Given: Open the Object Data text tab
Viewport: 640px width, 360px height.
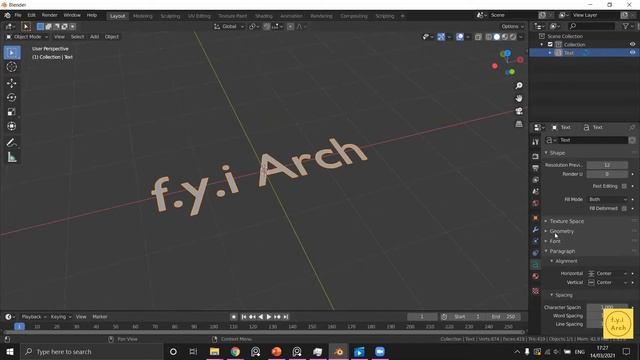Looking at the screenshot, I should tap(536, 265).
